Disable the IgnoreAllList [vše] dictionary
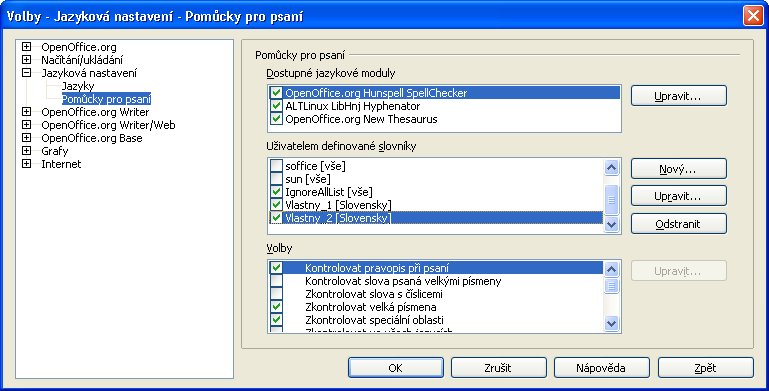 [x=276, y=192]
